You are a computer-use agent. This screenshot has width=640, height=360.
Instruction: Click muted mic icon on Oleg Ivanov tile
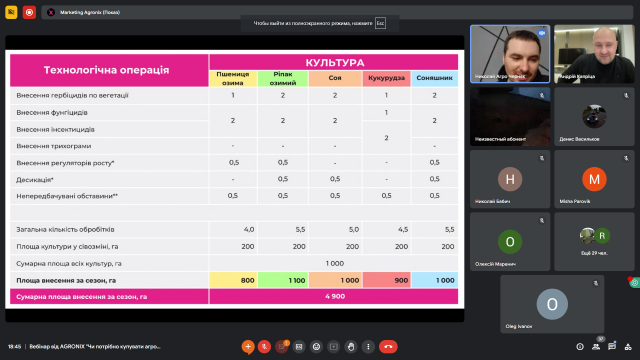point(596,283)
